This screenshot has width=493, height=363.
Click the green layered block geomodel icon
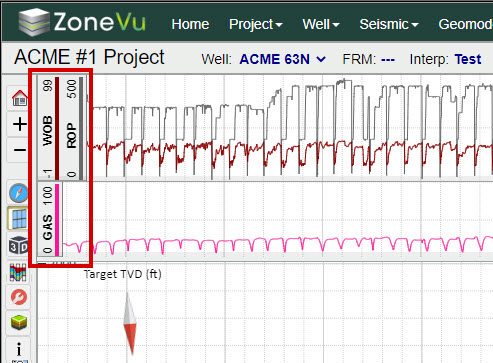tap(19, 322)
